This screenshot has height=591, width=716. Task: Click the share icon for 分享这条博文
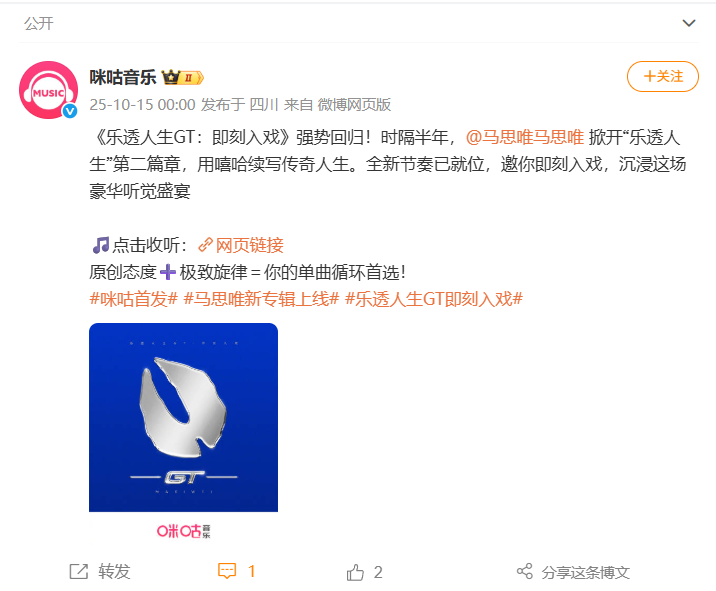(525, 571)
